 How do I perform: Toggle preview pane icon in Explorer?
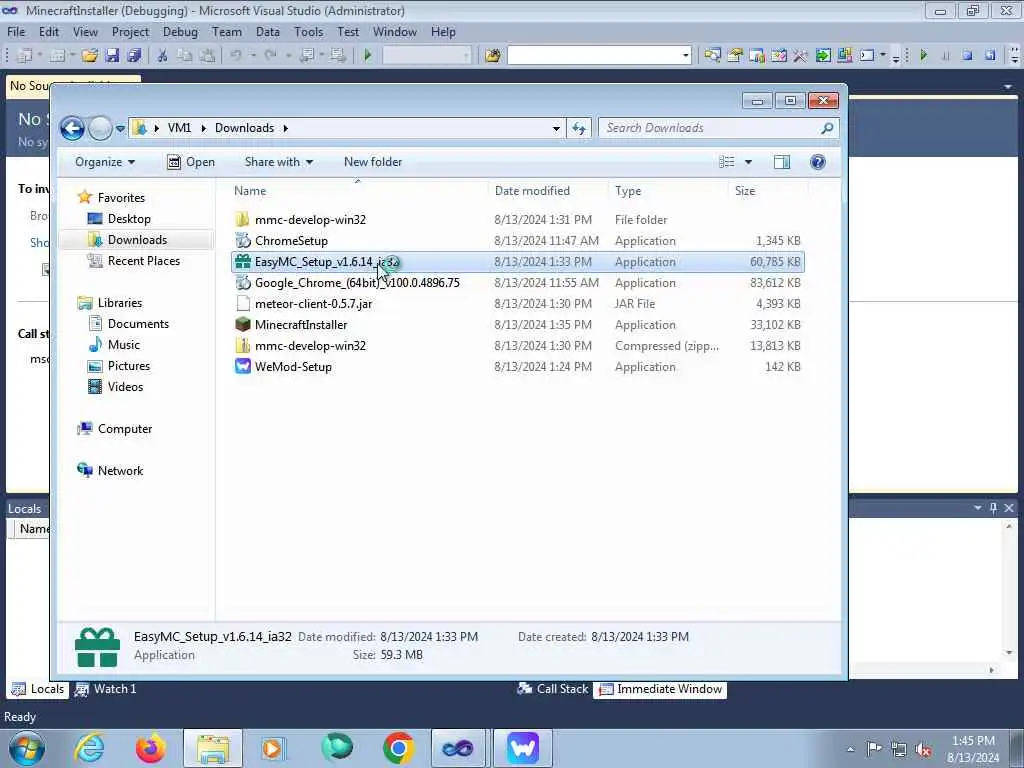(x=782, y=162)
